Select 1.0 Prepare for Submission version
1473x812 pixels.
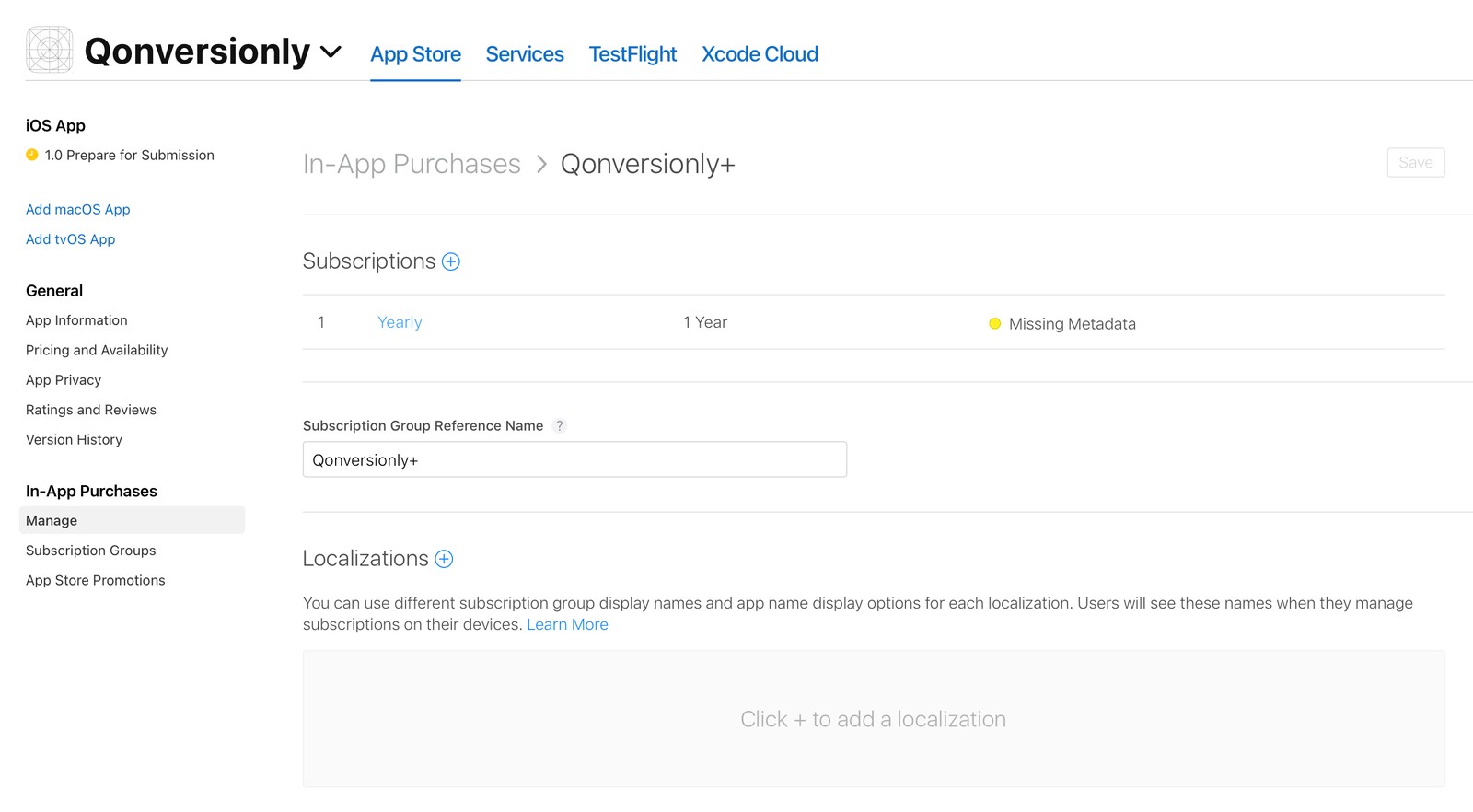(x=129, y=155)
